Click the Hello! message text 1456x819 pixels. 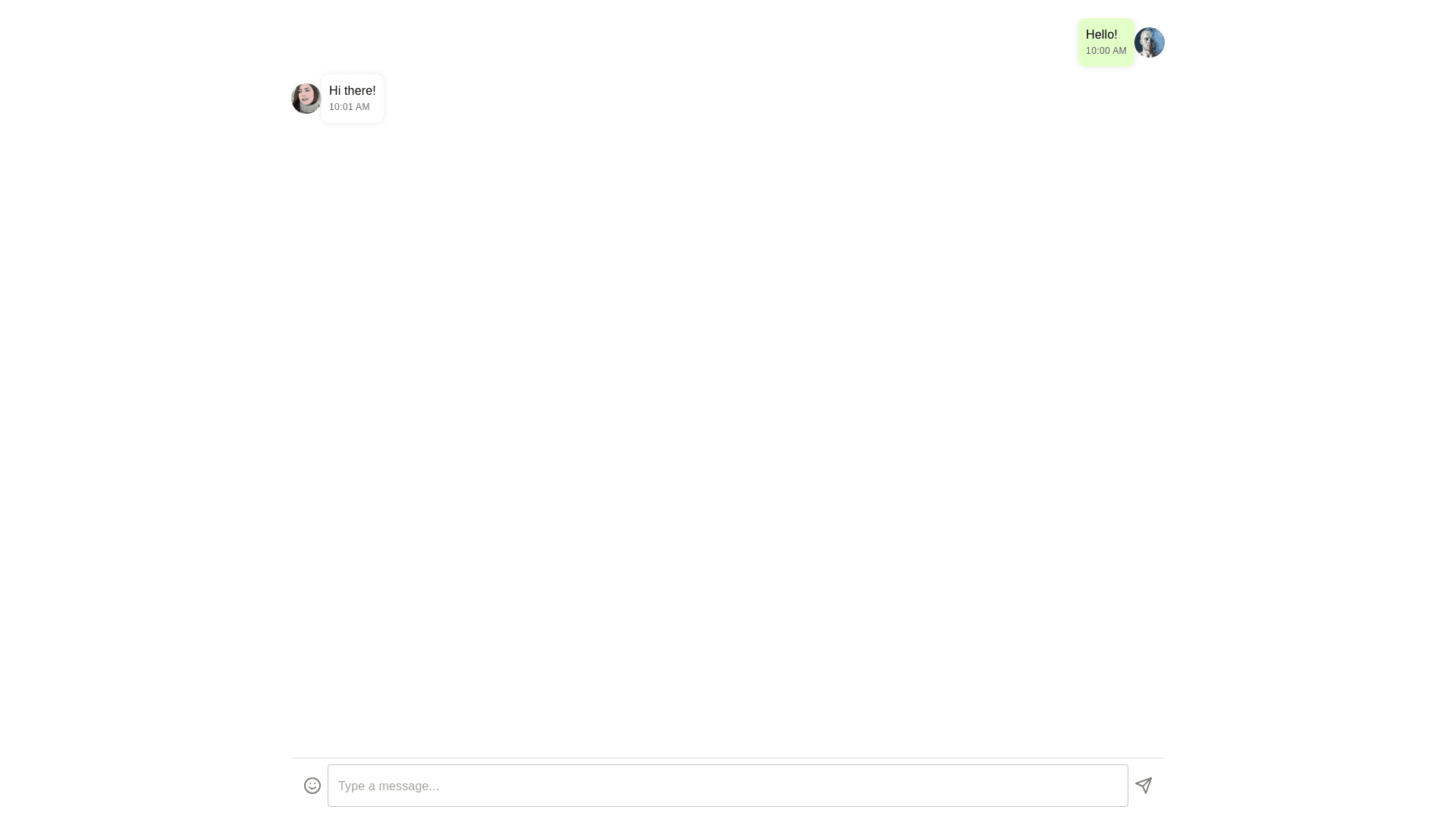1101,35
